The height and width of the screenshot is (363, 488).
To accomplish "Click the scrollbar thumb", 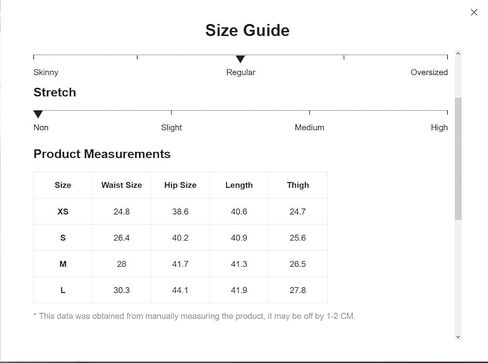I will (x=458, y=158).
